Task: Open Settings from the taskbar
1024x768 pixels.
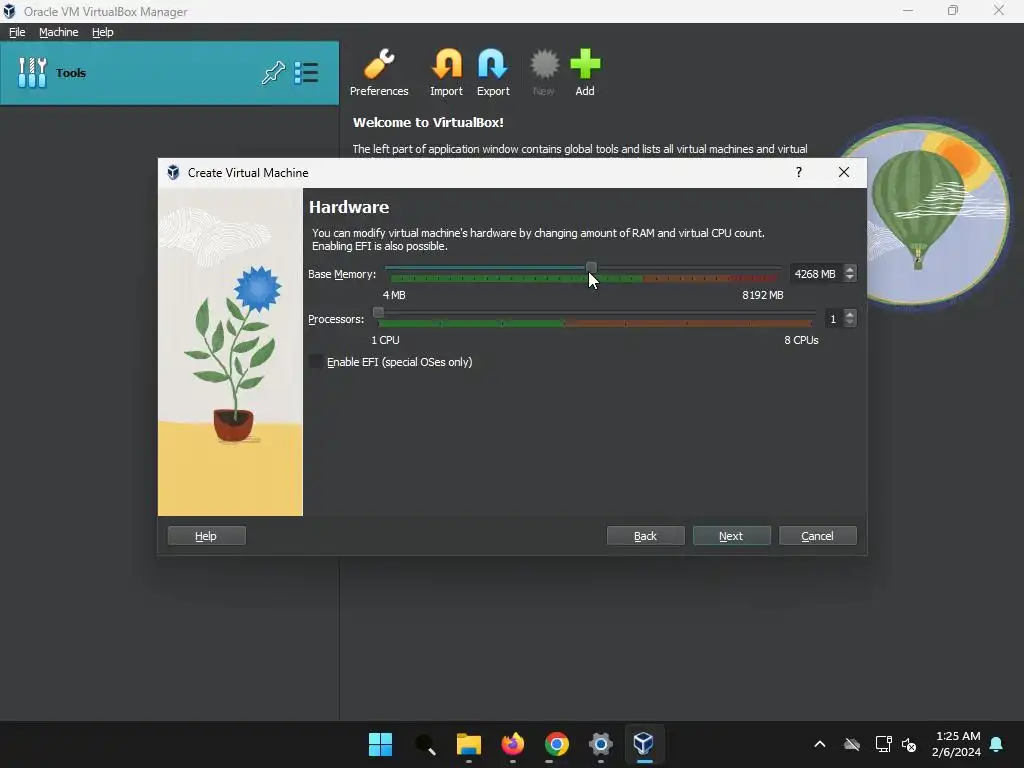Action: coord(600,744)
